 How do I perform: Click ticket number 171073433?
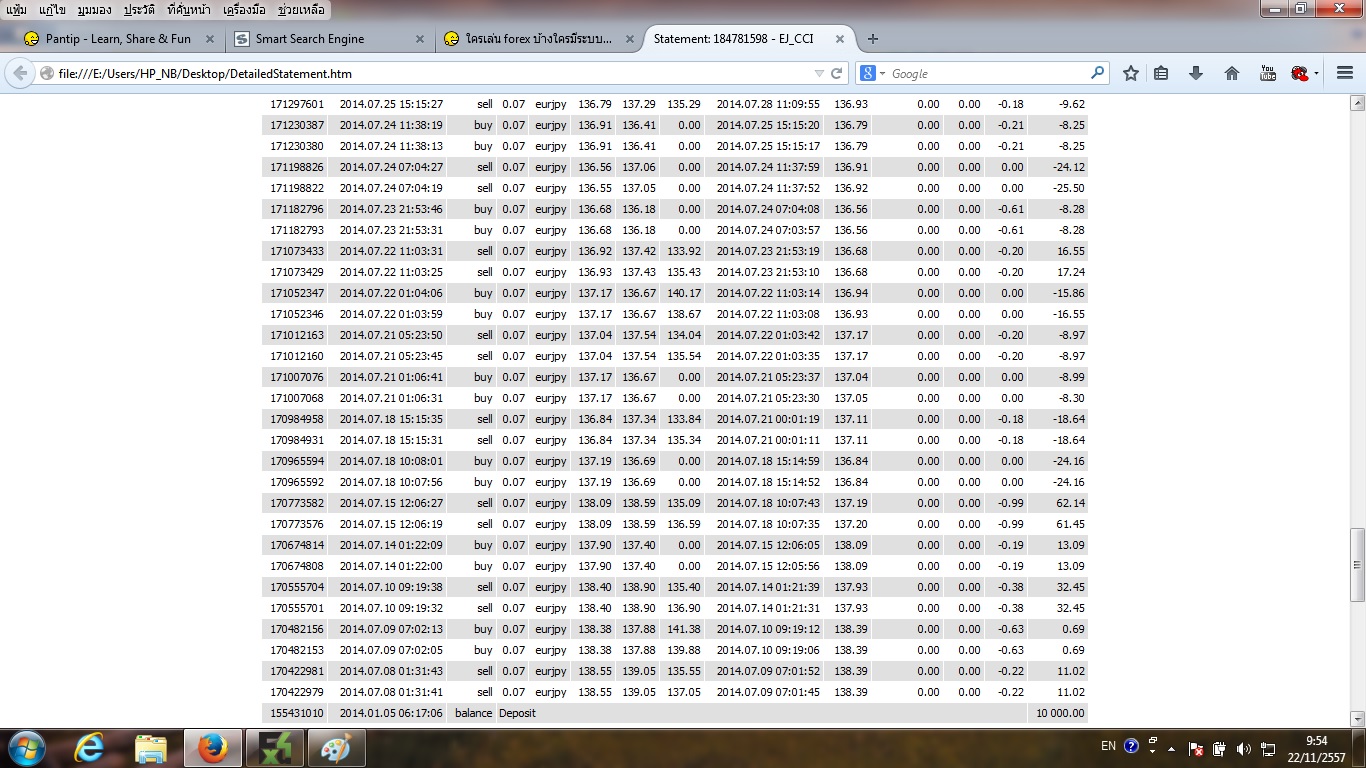(x=297, y=251)
